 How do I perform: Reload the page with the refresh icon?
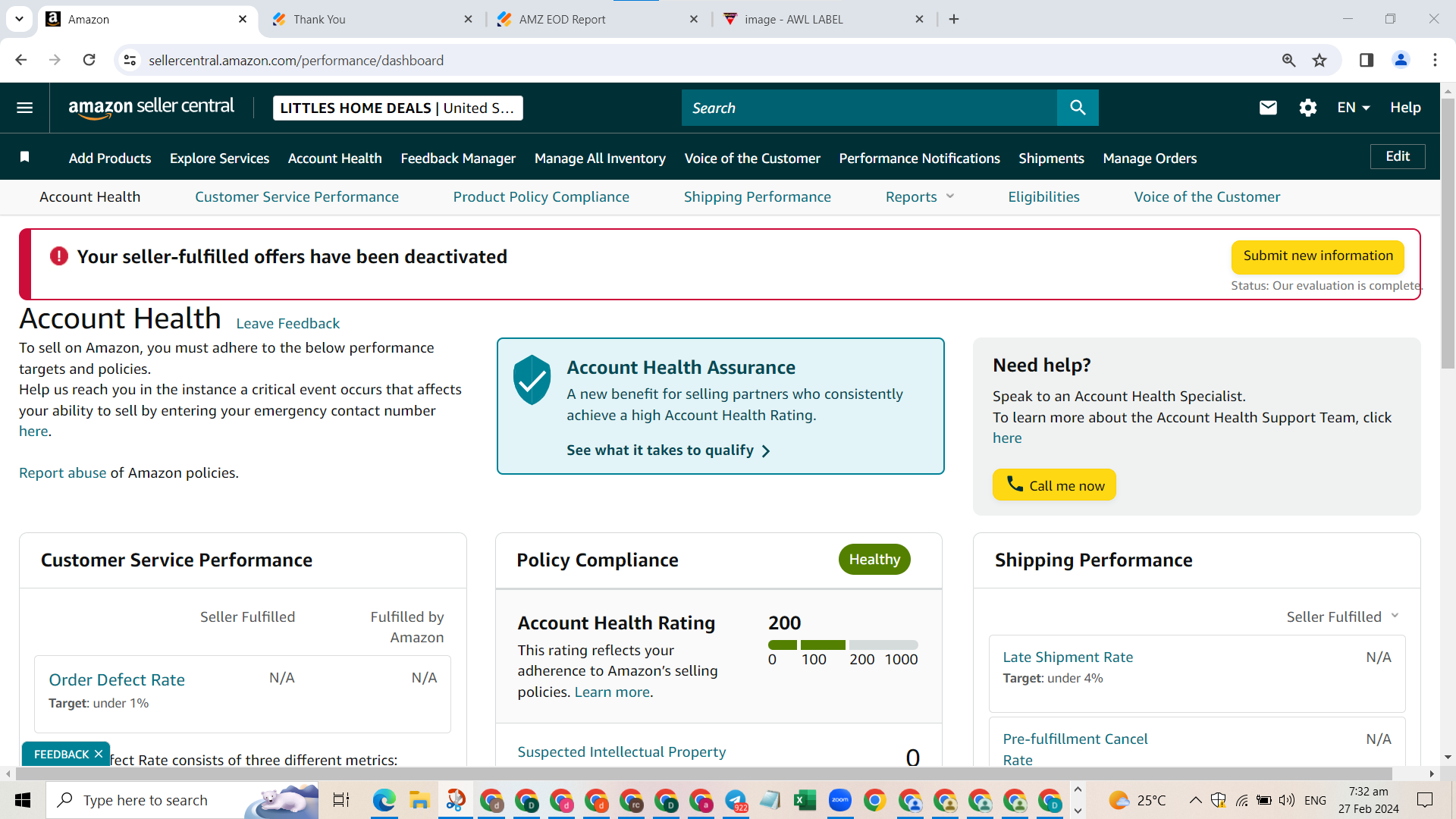point(89,60)
